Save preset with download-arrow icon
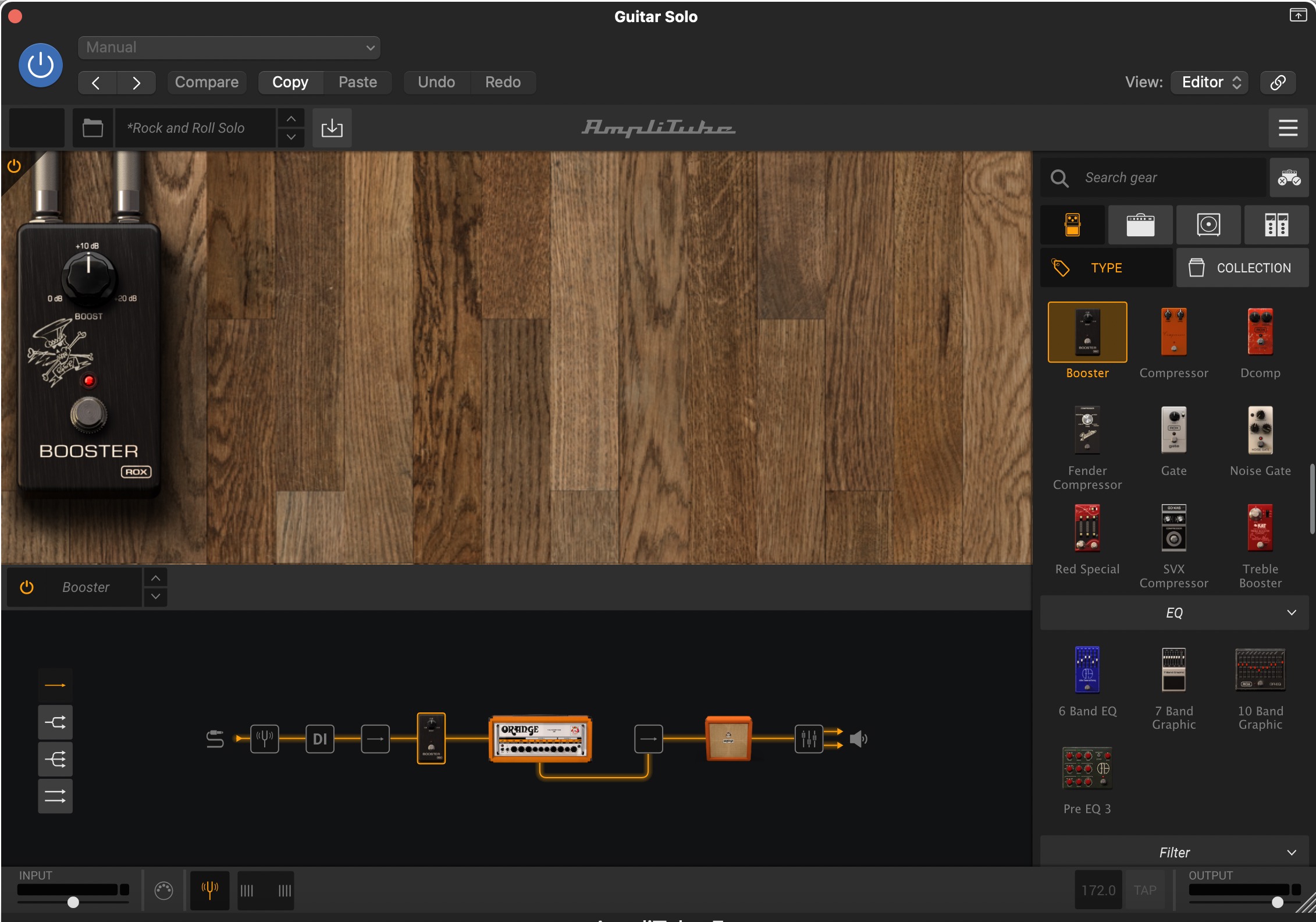 pyautogui.click(x=332, y=127)
